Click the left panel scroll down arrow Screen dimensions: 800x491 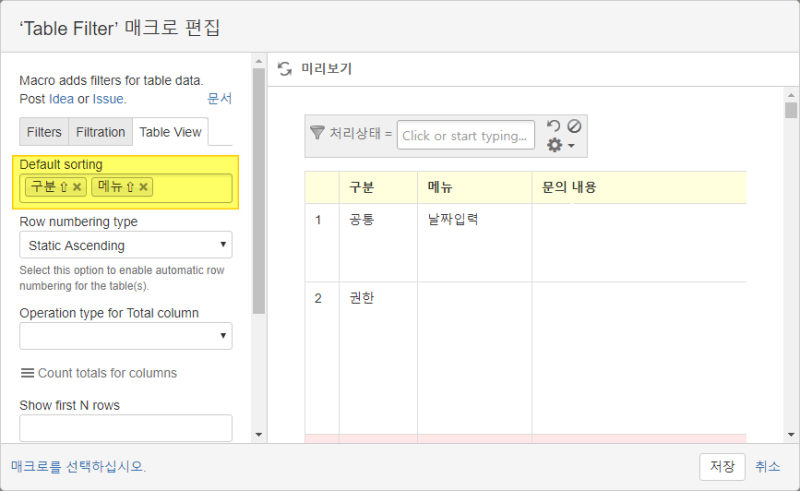(259, 435)
